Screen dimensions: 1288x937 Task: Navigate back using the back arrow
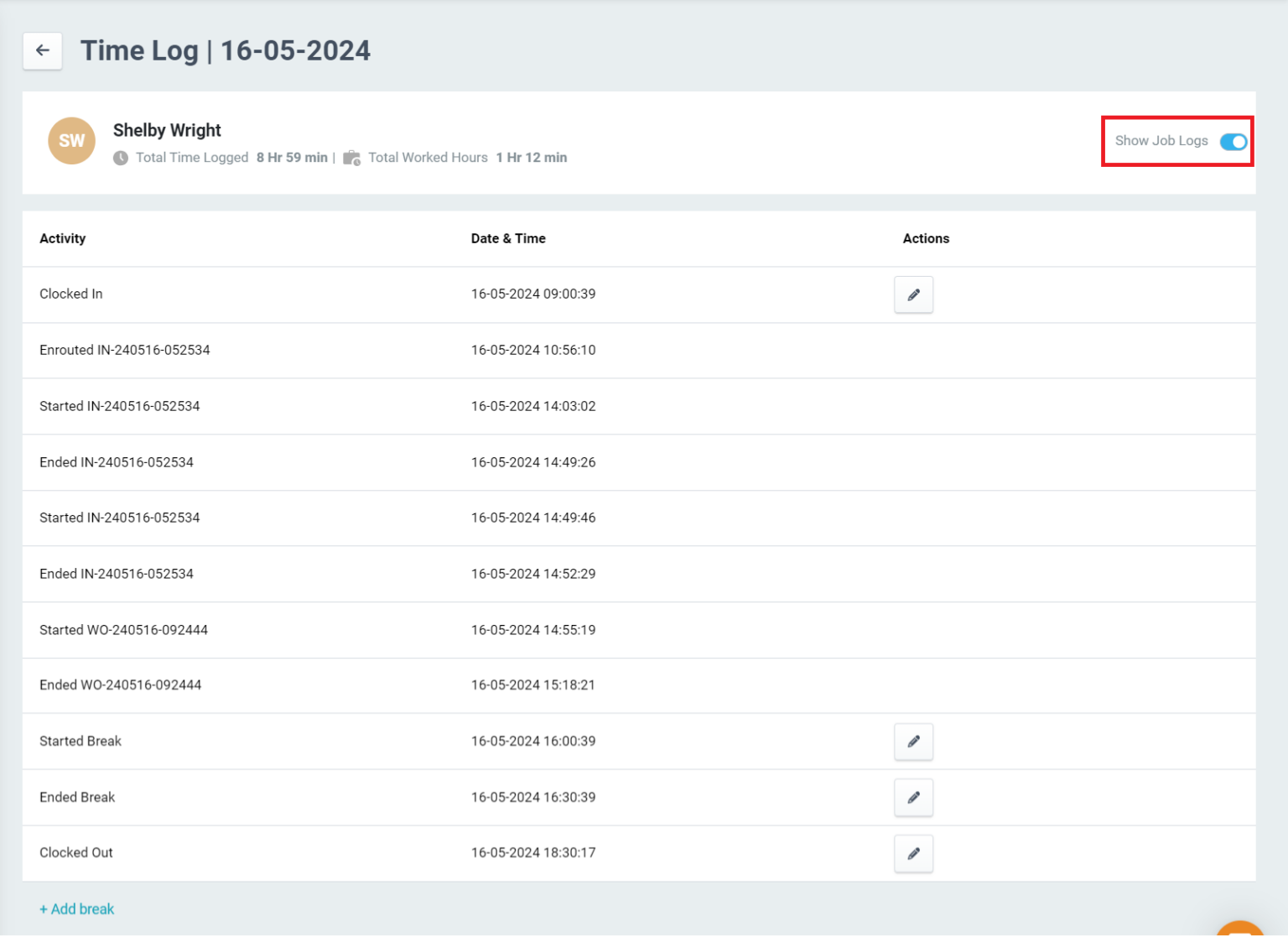(x=42, y=50)
